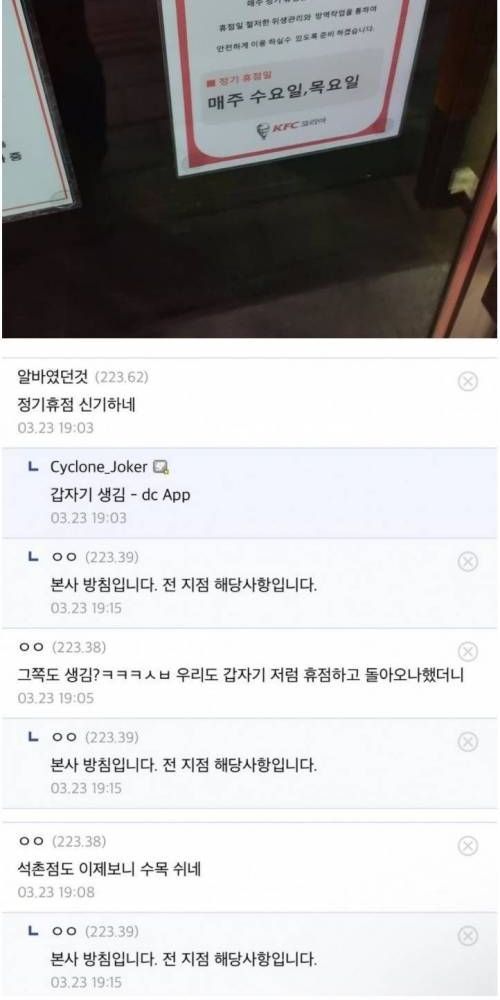Click the delete X on first 223.39 reply

[468, 561]
